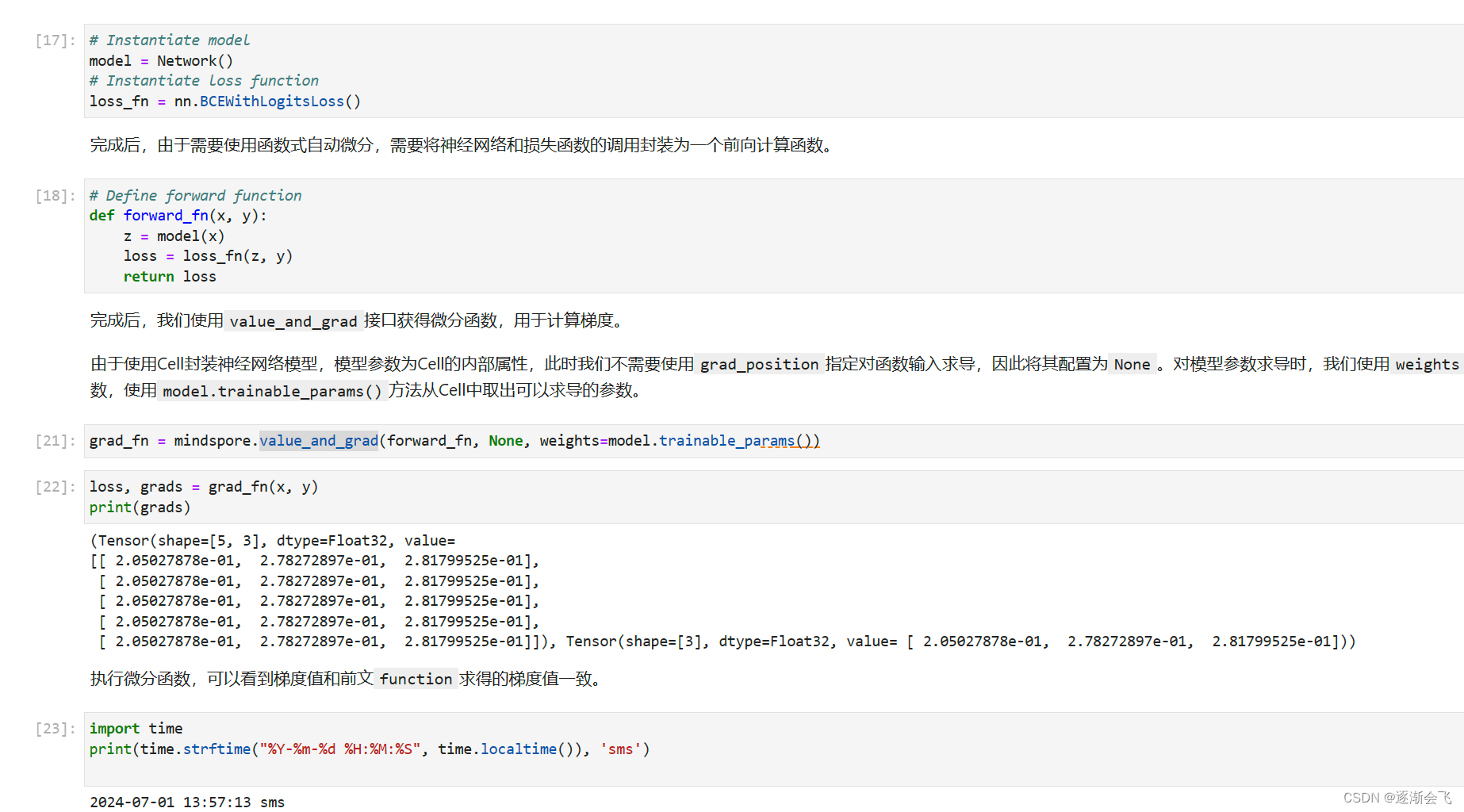Viewport: 1464px width, 812px height.
Task: Select cell prompt [21]:
Action: pos(56,441)
